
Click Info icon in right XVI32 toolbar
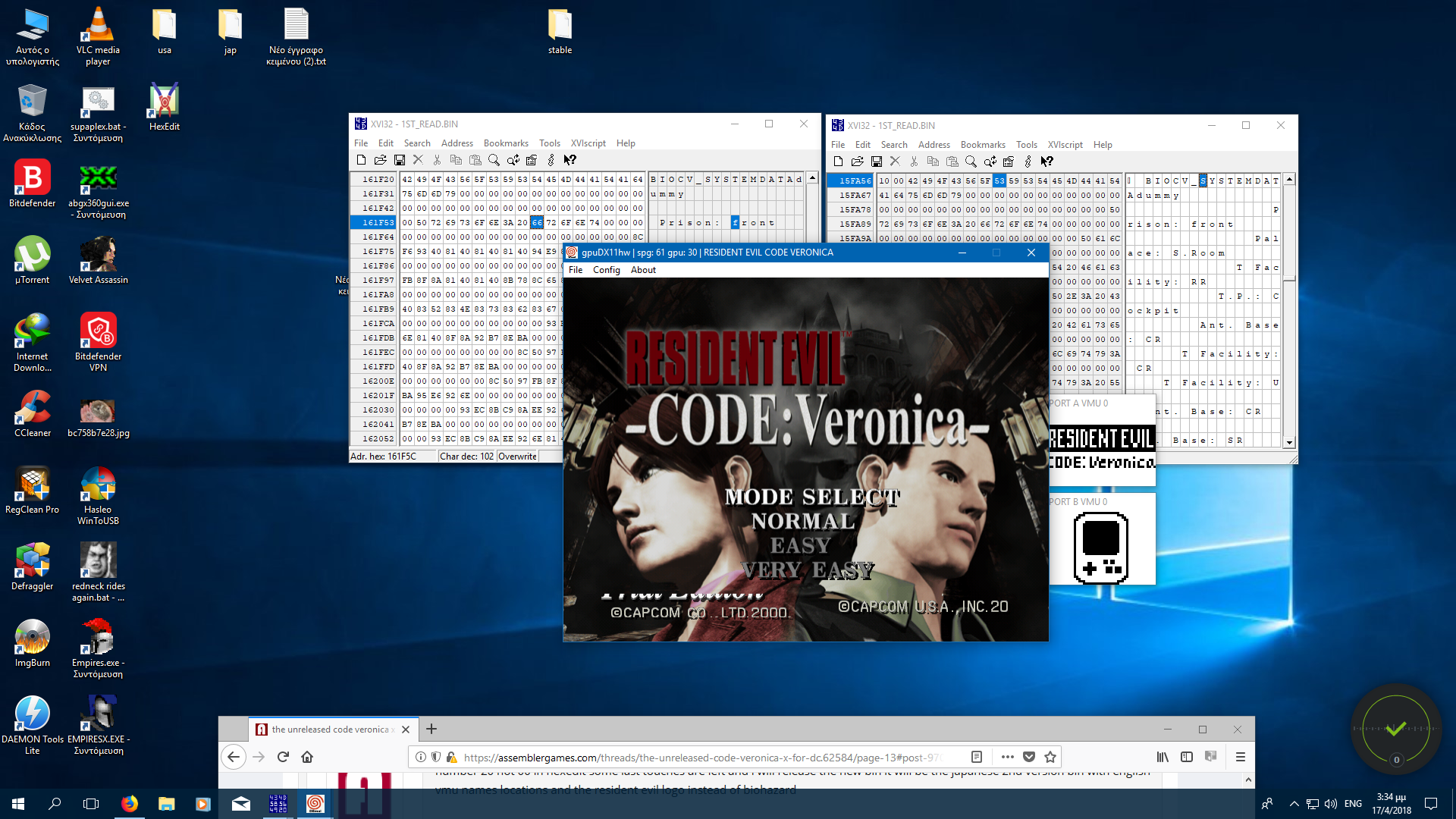pyautogui.click(x=1028, y=162)
